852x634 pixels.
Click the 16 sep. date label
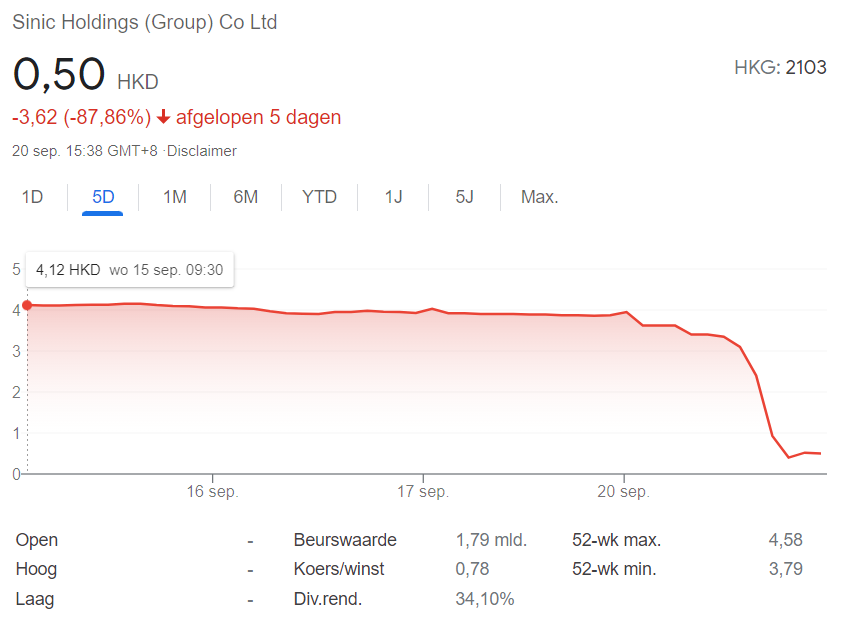[x=212, y=492]
